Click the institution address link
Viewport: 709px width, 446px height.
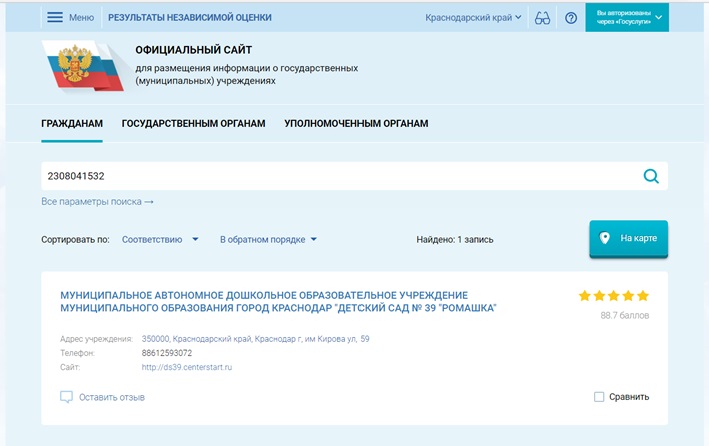click(255, 339)
